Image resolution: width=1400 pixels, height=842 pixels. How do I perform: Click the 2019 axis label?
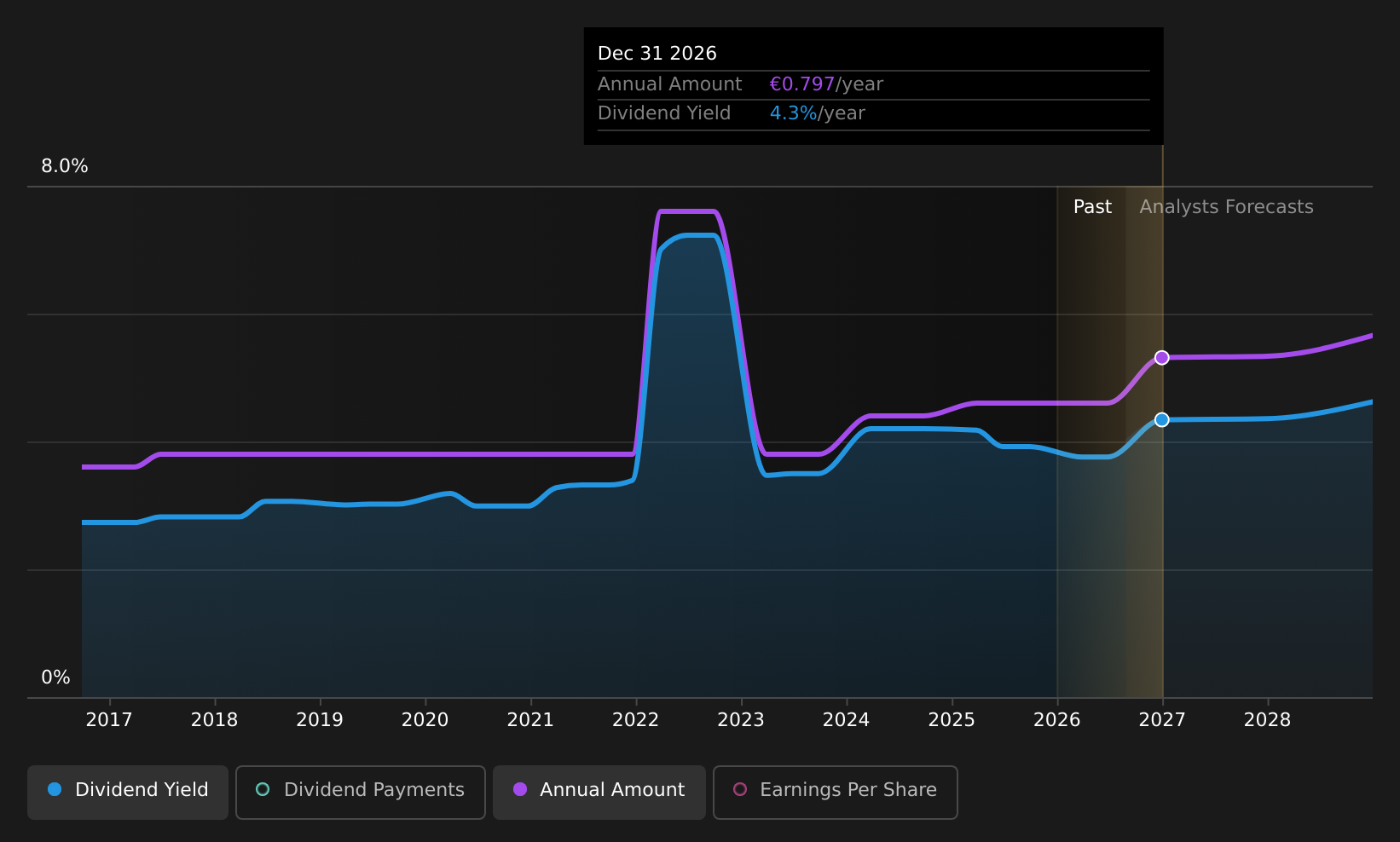point(320,720)
